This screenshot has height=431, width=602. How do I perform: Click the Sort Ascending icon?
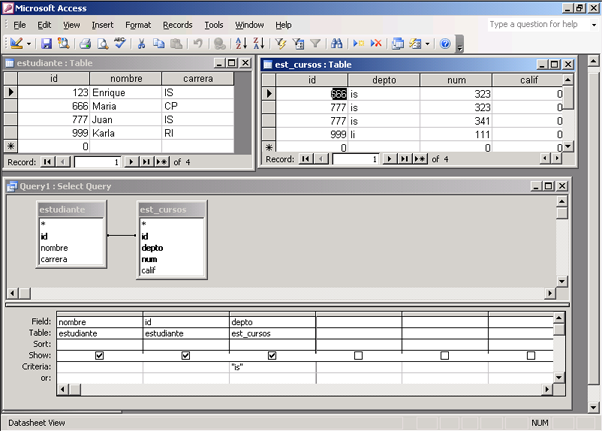click(241, 44)
